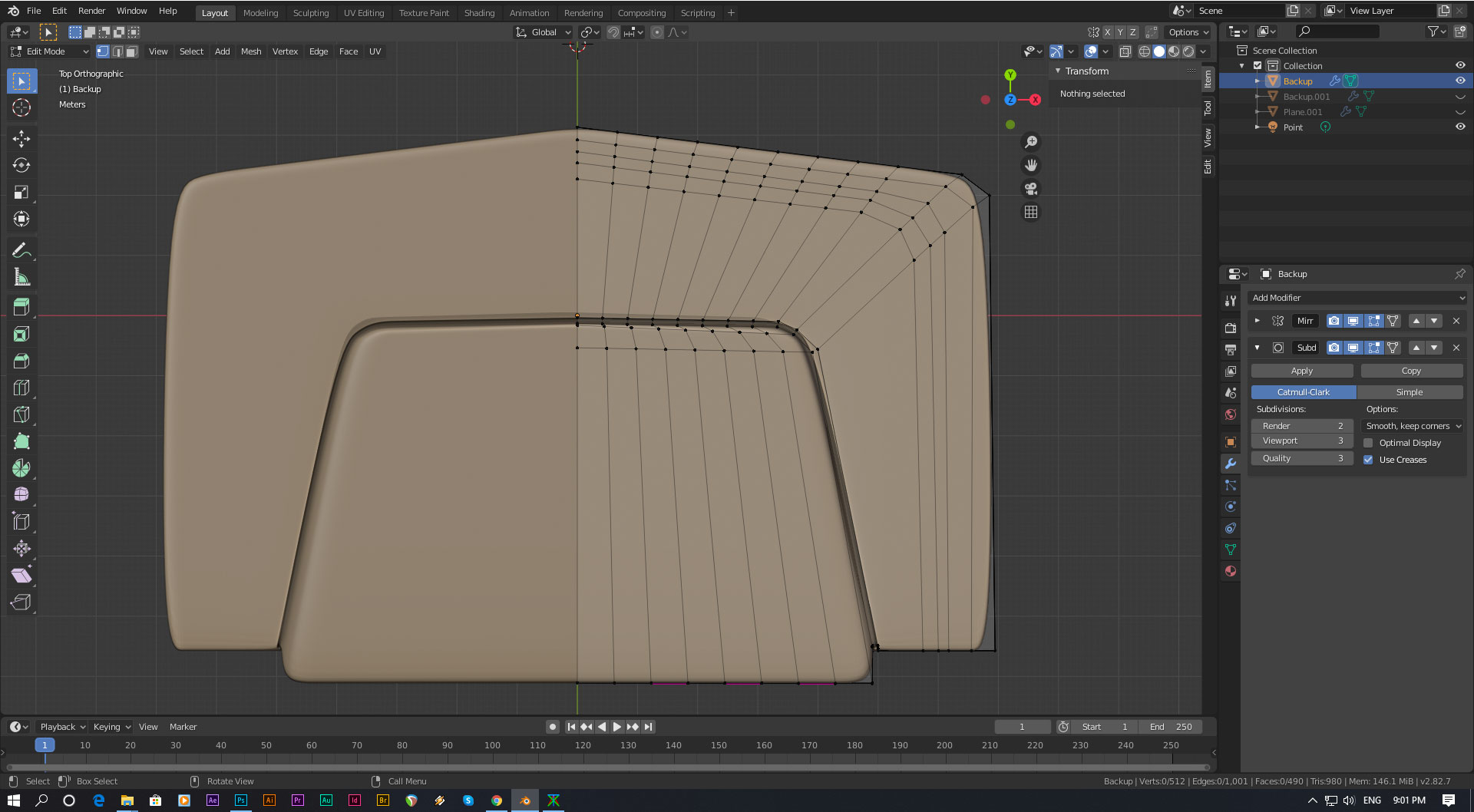This screenshot has width=1474, height=812.
Task: Hide the Backup object in outliner
Action: click(1460, 81)
